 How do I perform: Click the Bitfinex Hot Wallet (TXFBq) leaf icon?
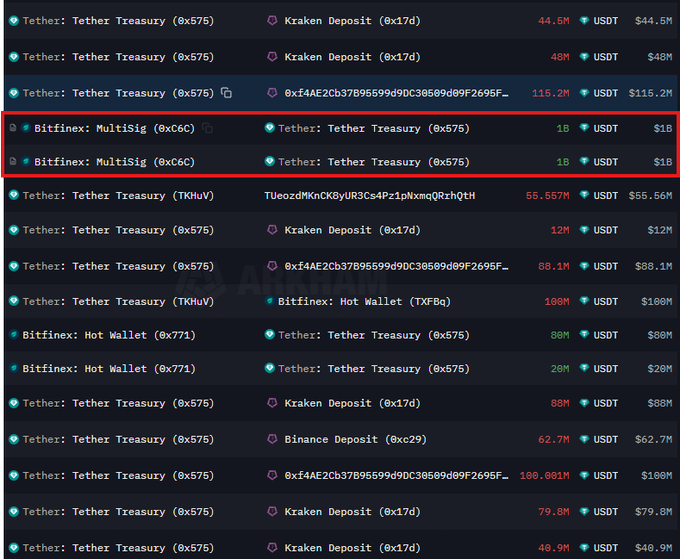[269, 301]
